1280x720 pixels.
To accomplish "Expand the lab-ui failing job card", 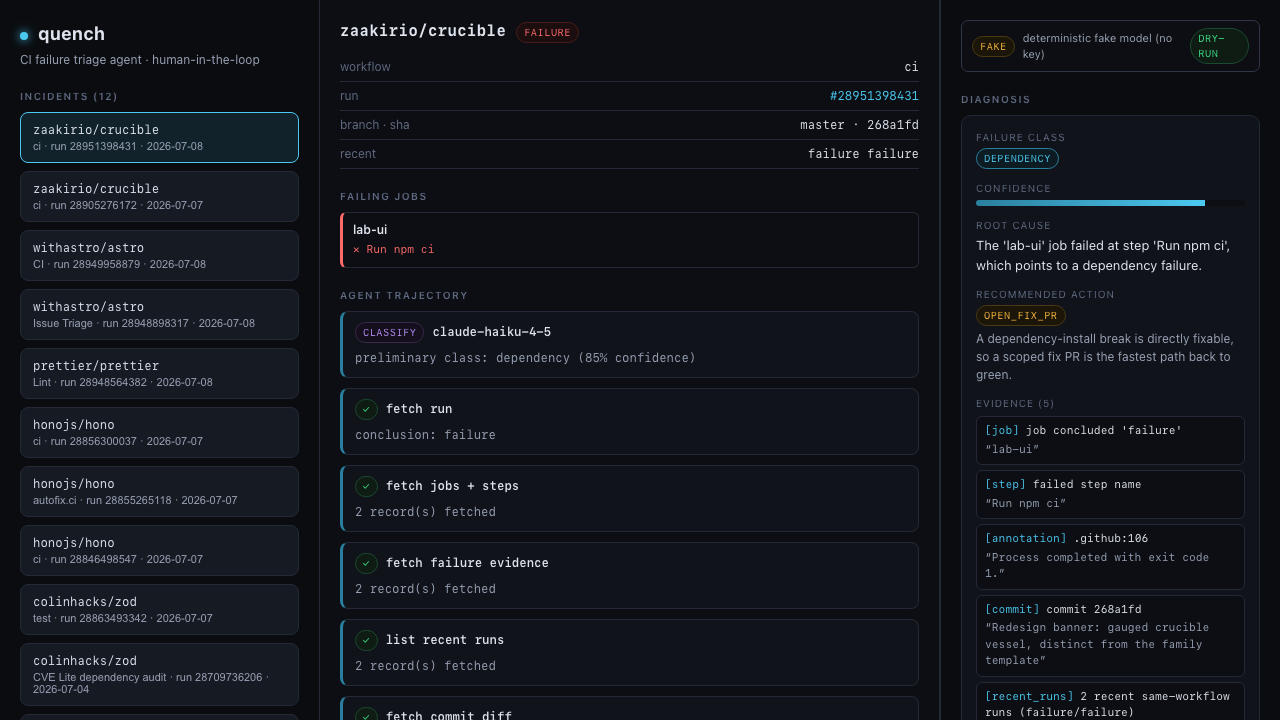I will point(629,240).
